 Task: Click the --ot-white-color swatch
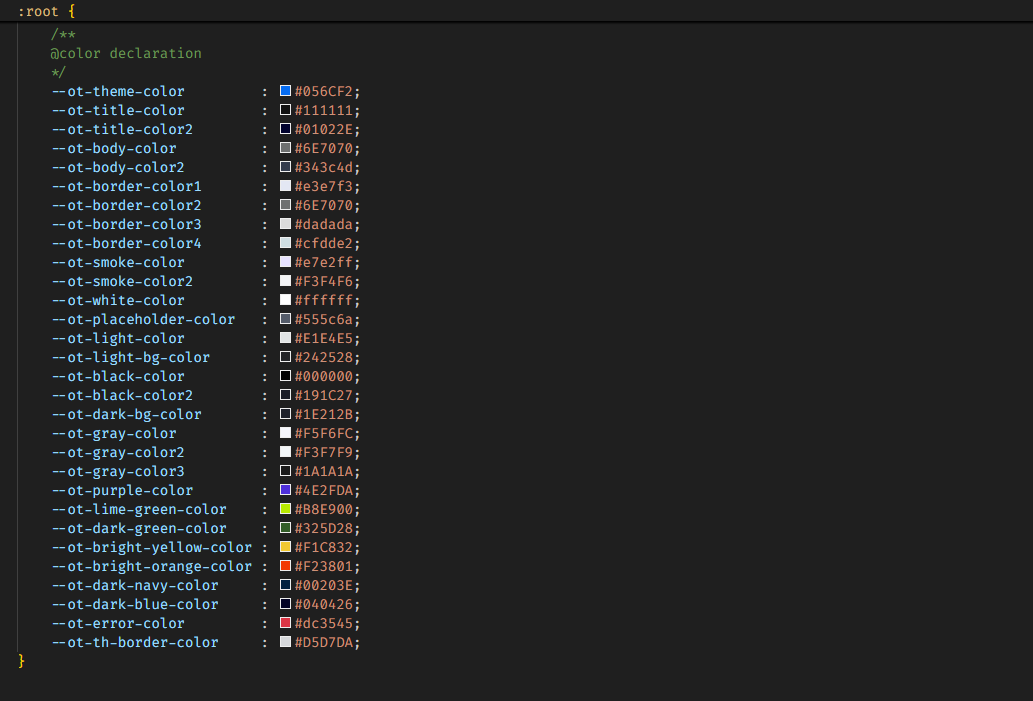point(285,300)
